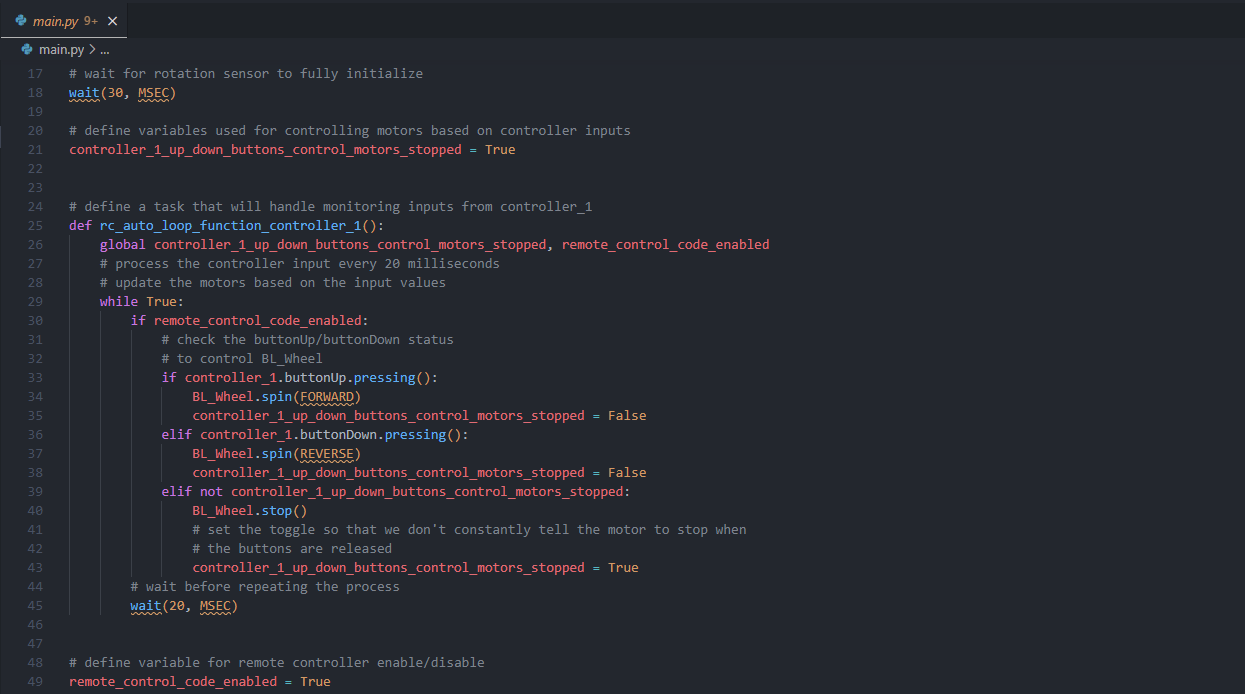Click line number 25 in the gutter
The width and height of the screenshot is (1245, 694).
35,226
